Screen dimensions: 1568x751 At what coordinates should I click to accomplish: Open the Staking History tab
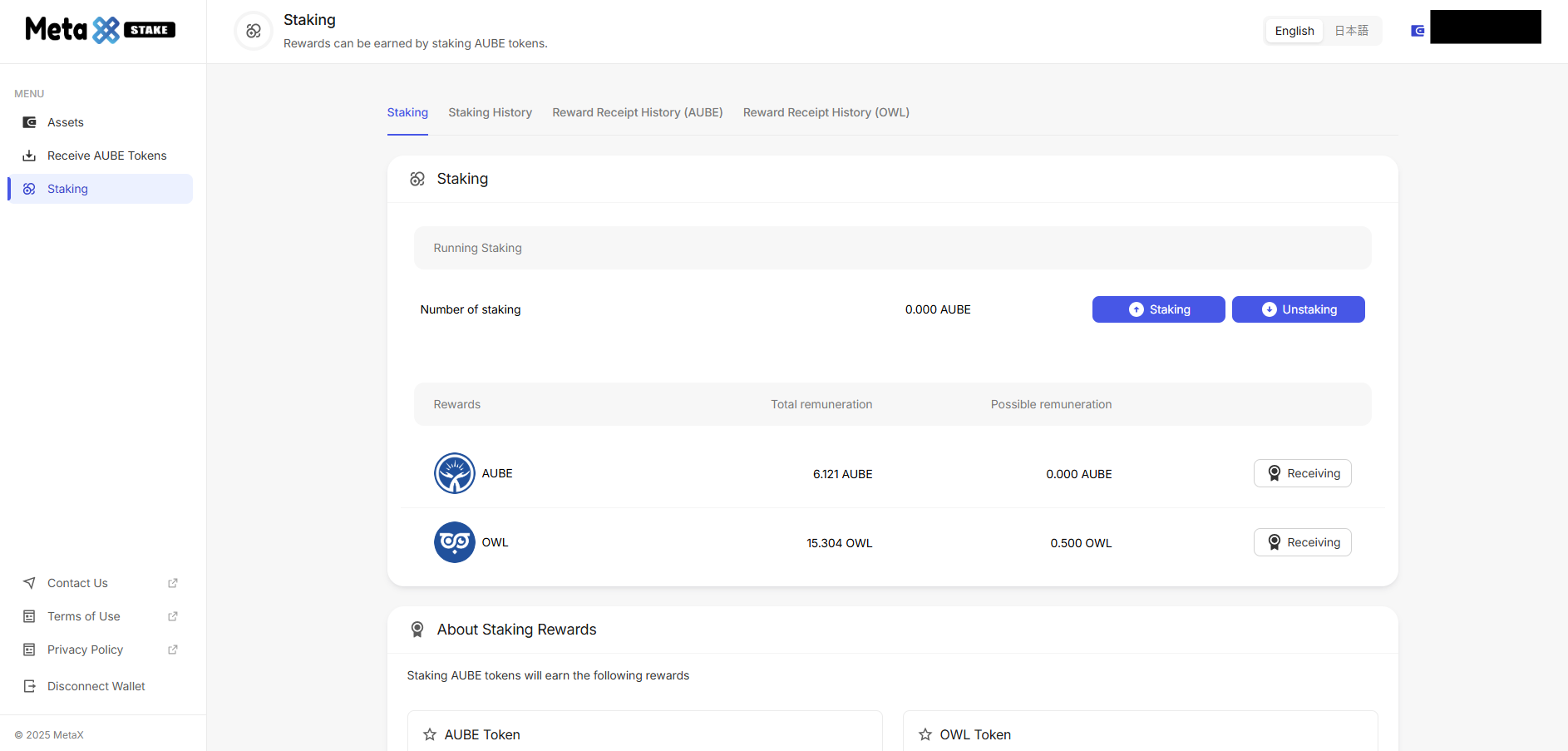tap(490, 112)
